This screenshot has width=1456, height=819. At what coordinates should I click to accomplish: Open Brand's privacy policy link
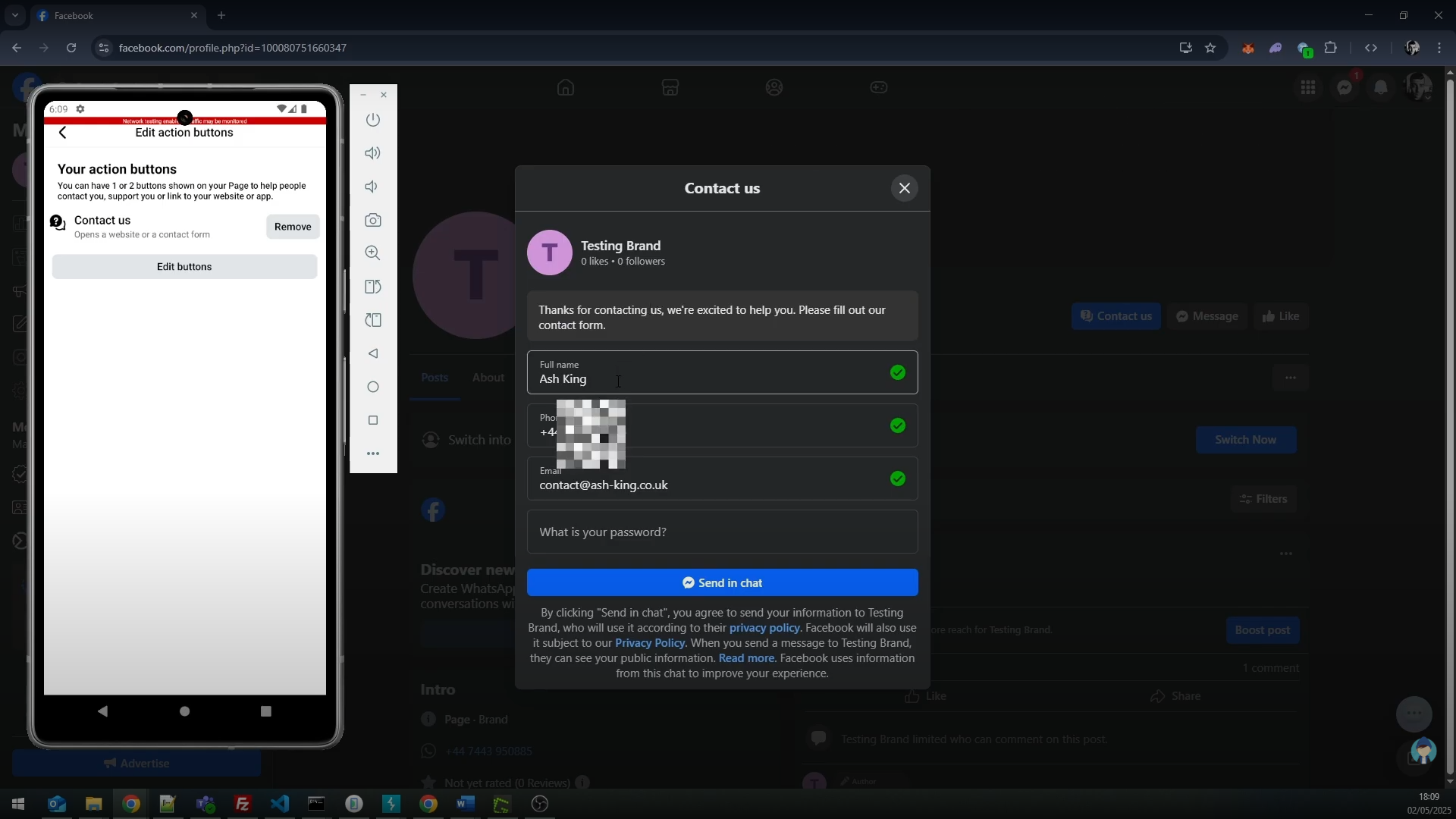click(764, 628)
